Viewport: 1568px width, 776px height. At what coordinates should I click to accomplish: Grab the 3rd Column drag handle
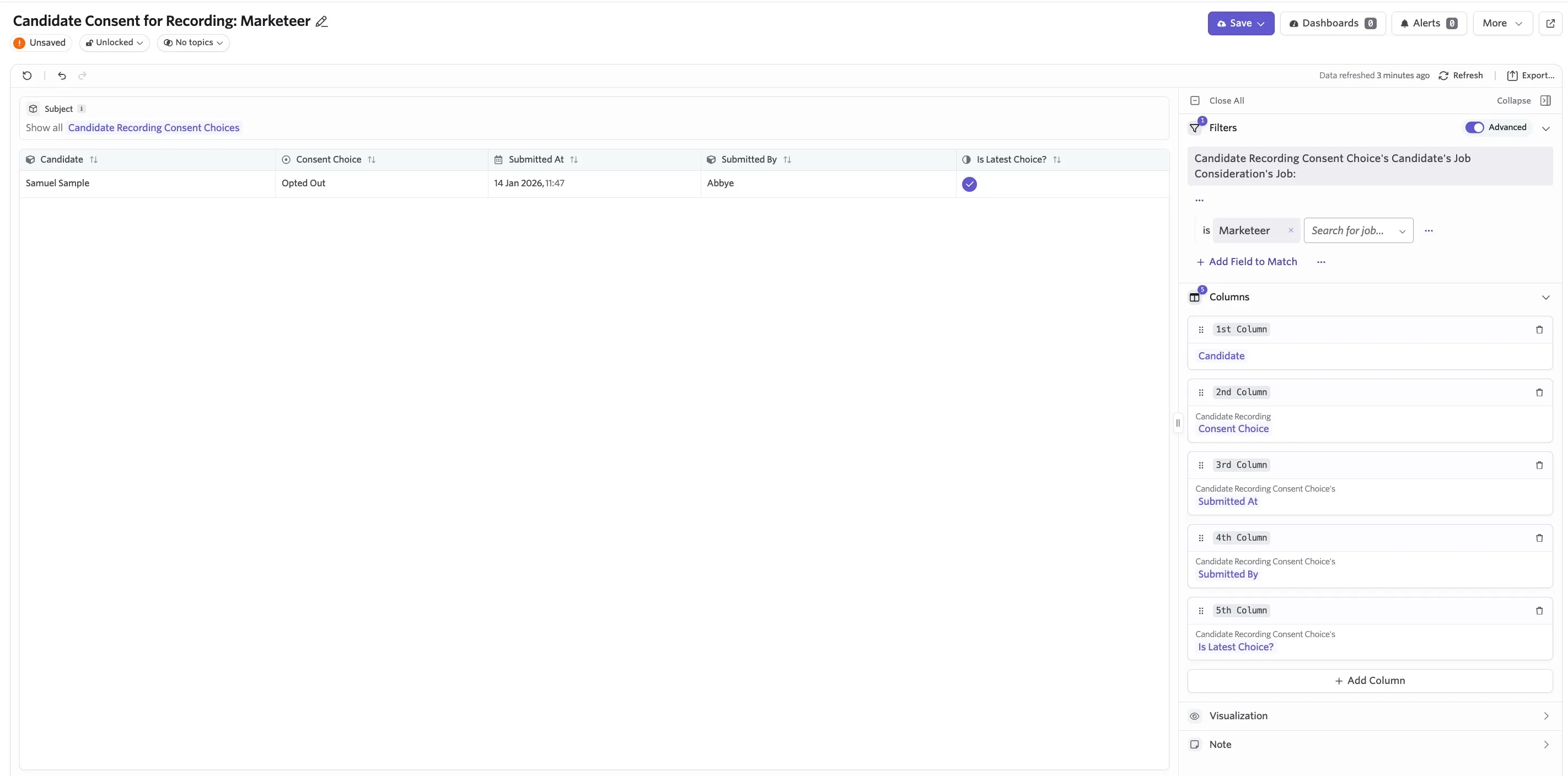point(1200,465)
